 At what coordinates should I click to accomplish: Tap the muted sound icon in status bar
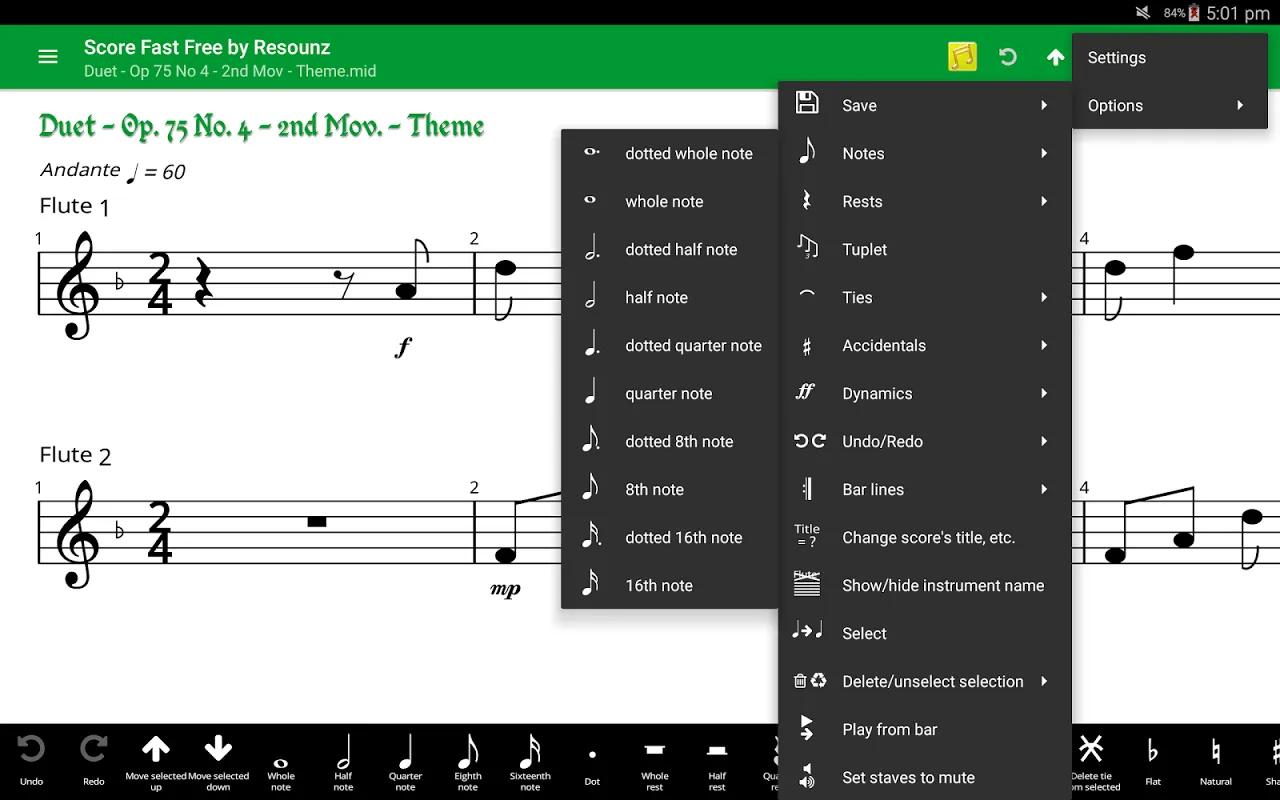(x=1143, y=13)
